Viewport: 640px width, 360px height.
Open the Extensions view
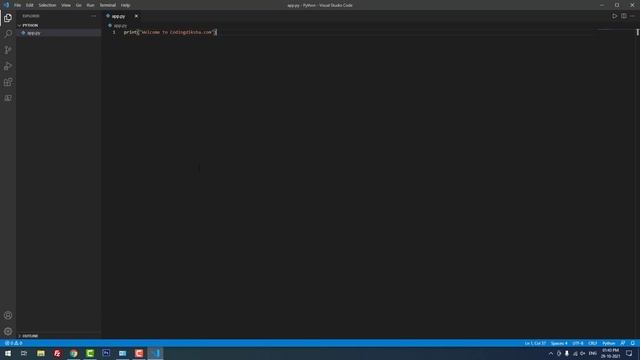point(8,82)
